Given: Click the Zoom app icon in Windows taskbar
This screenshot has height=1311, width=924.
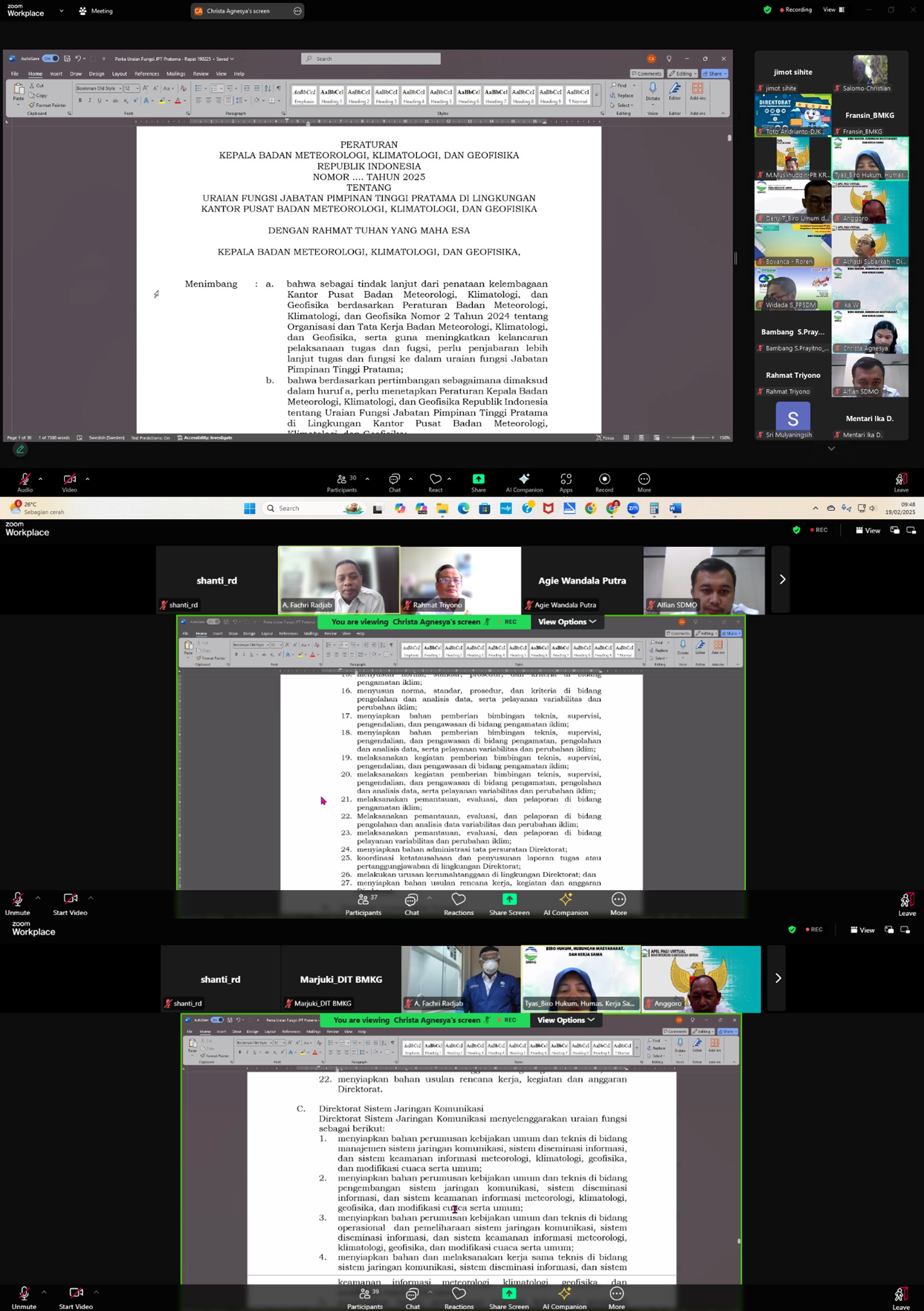Looking at the screenshot, I should point(633,508).
